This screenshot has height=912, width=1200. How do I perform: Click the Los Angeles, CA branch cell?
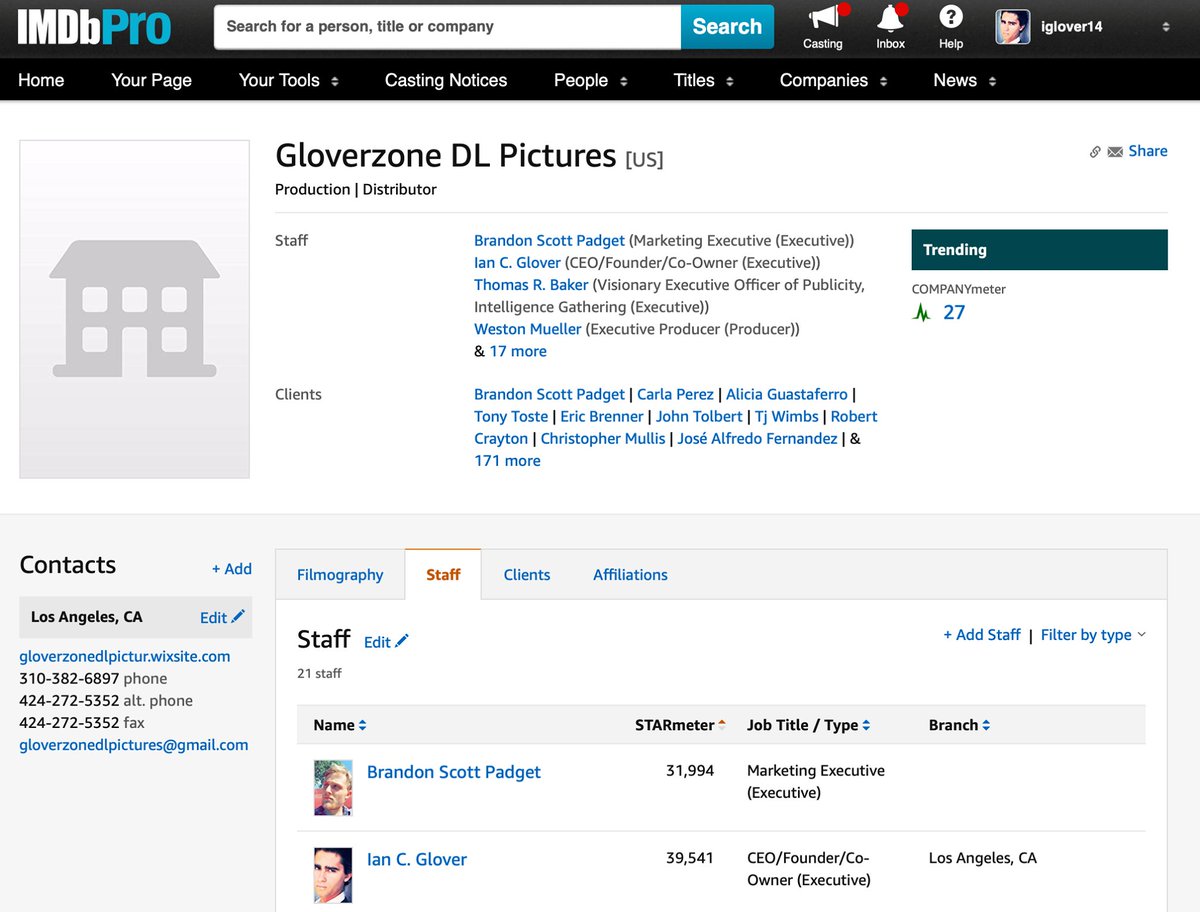coord(983,858)
